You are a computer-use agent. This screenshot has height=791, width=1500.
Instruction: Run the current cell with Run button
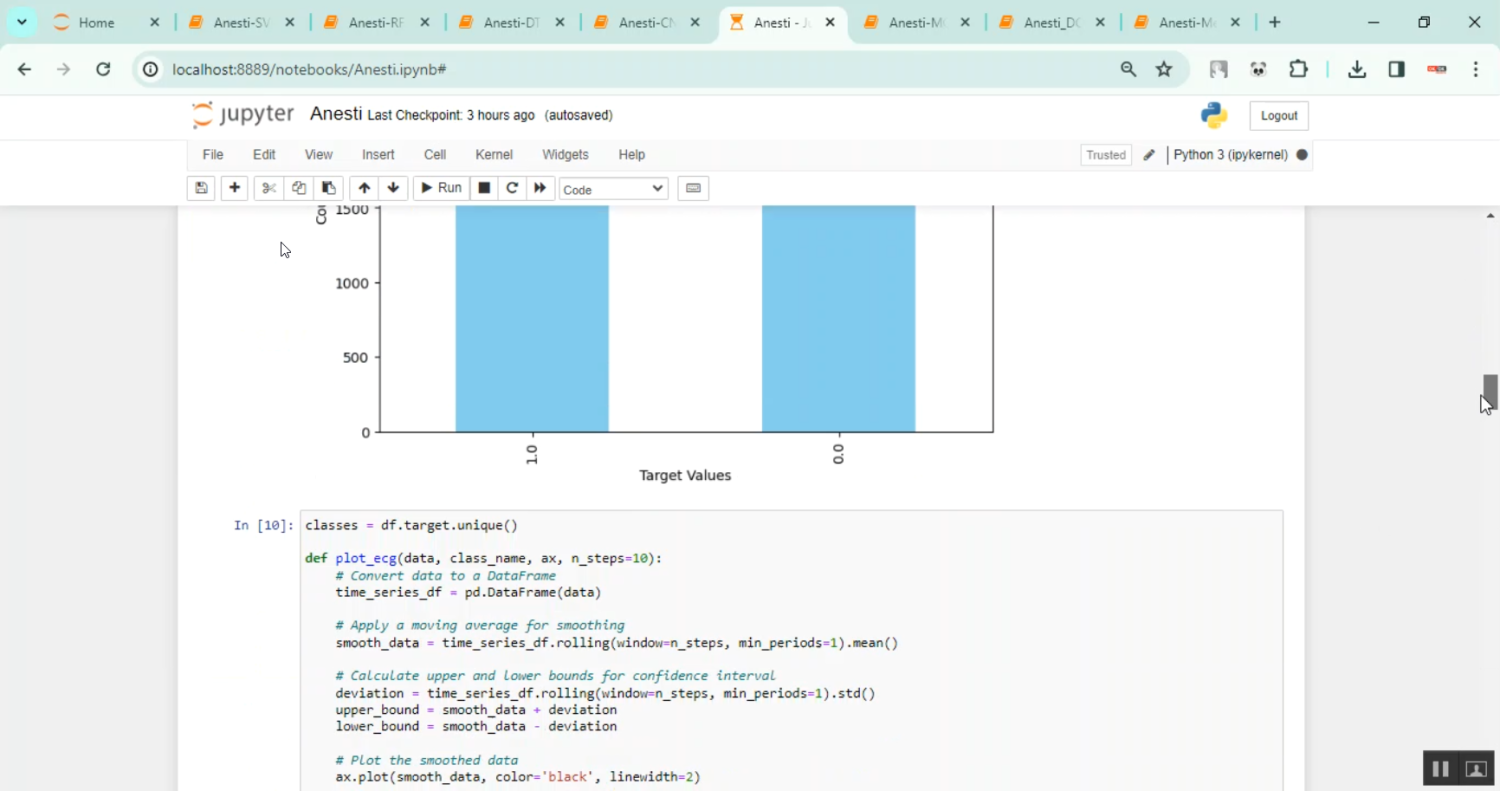pos(441,188)
